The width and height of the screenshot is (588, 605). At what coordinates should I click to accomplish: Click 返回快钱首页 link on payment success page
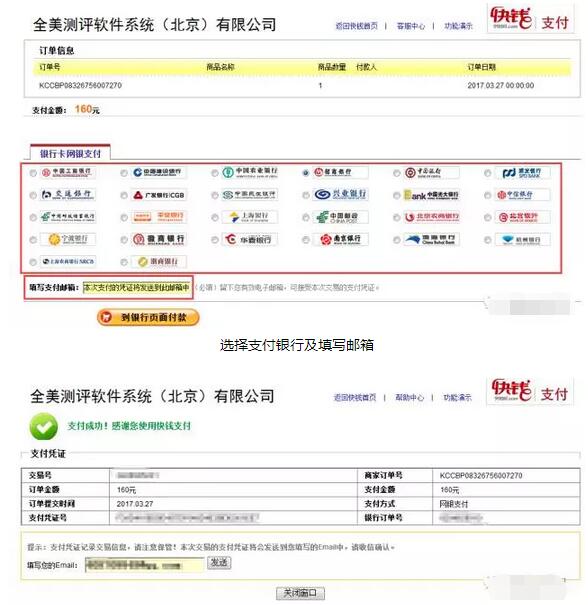355,397
